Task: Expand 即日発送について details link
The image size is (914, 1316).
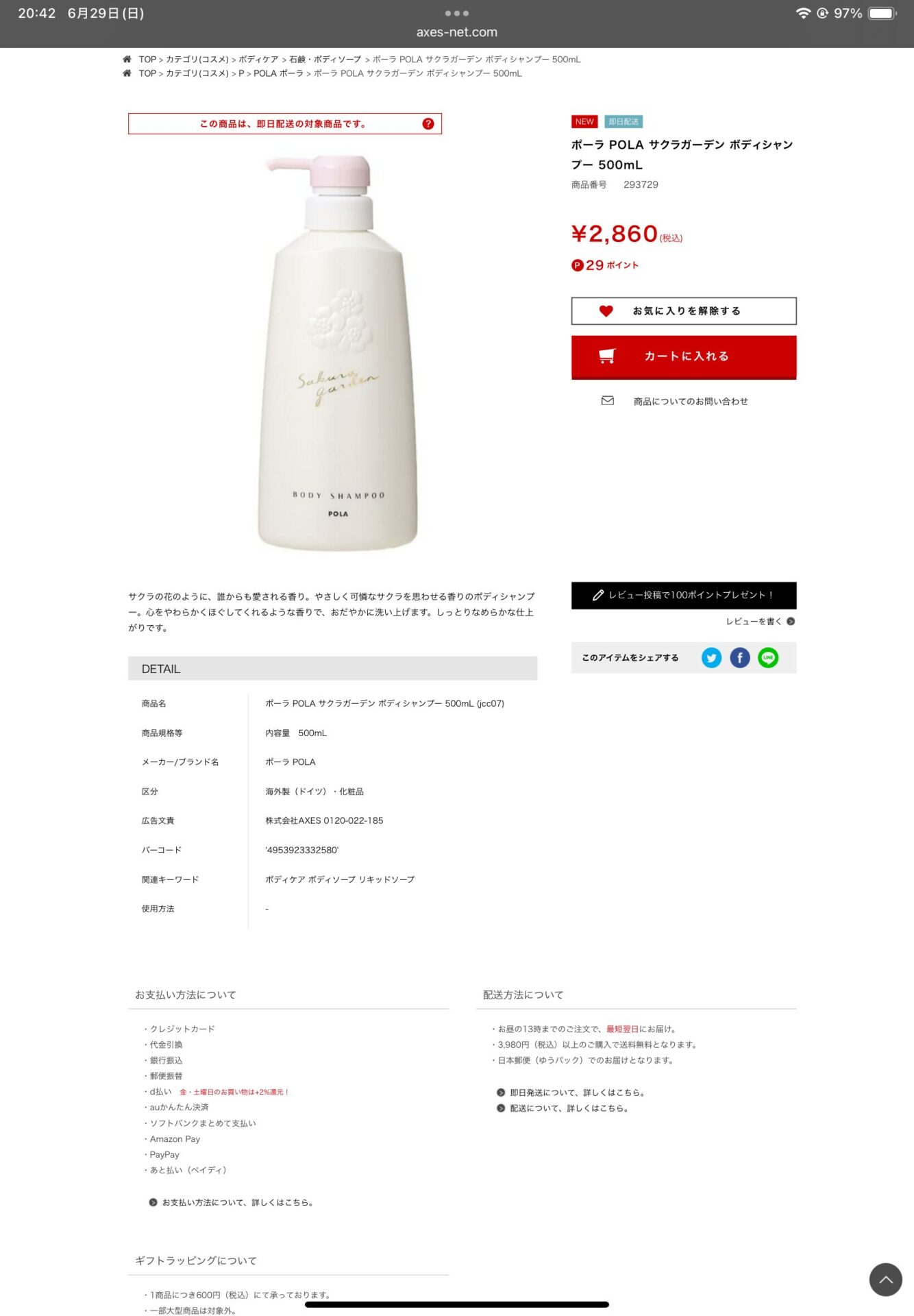Action: pyautogui.click(x=571, y=1093)
